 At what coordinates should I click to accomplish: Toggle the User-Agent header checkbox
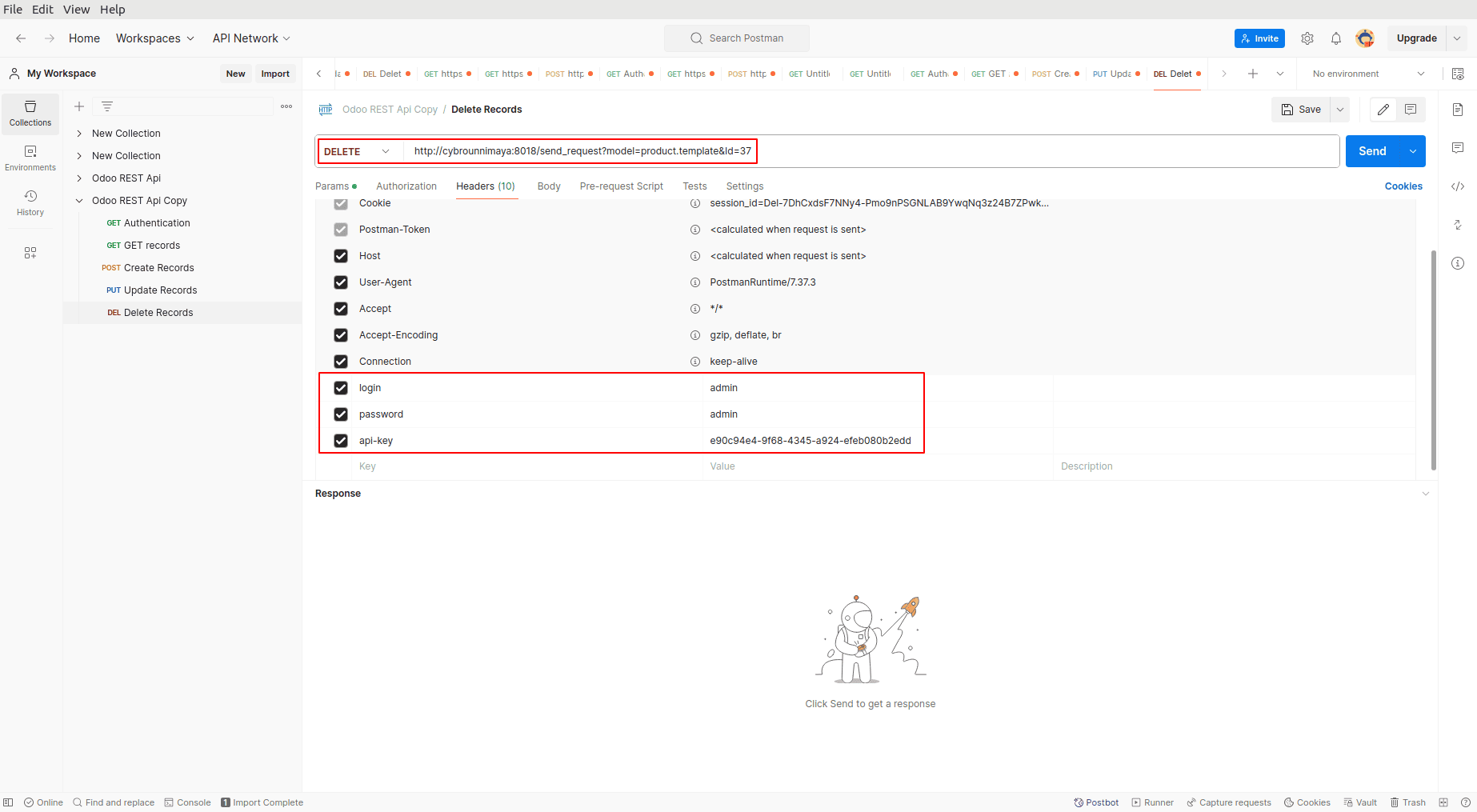coord(341,282)
